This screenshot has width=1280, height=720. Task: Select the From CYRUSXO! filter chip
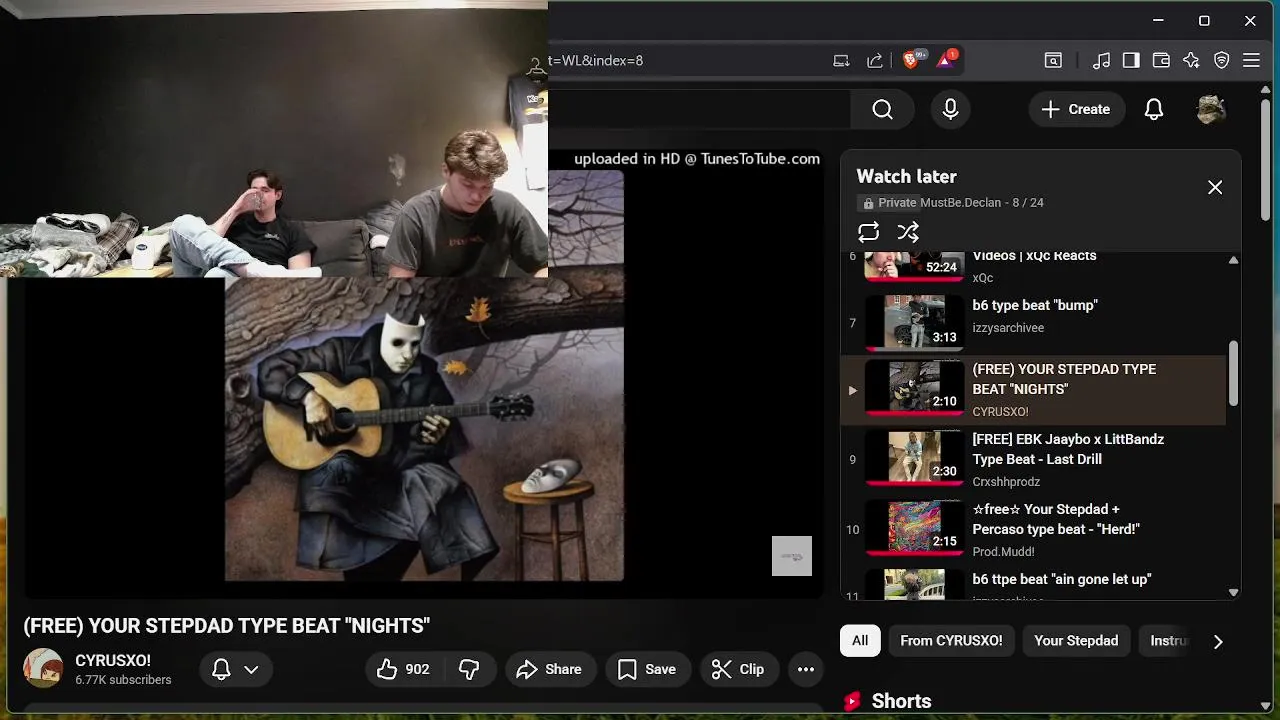pyautogui.click(x=951, y=641)
